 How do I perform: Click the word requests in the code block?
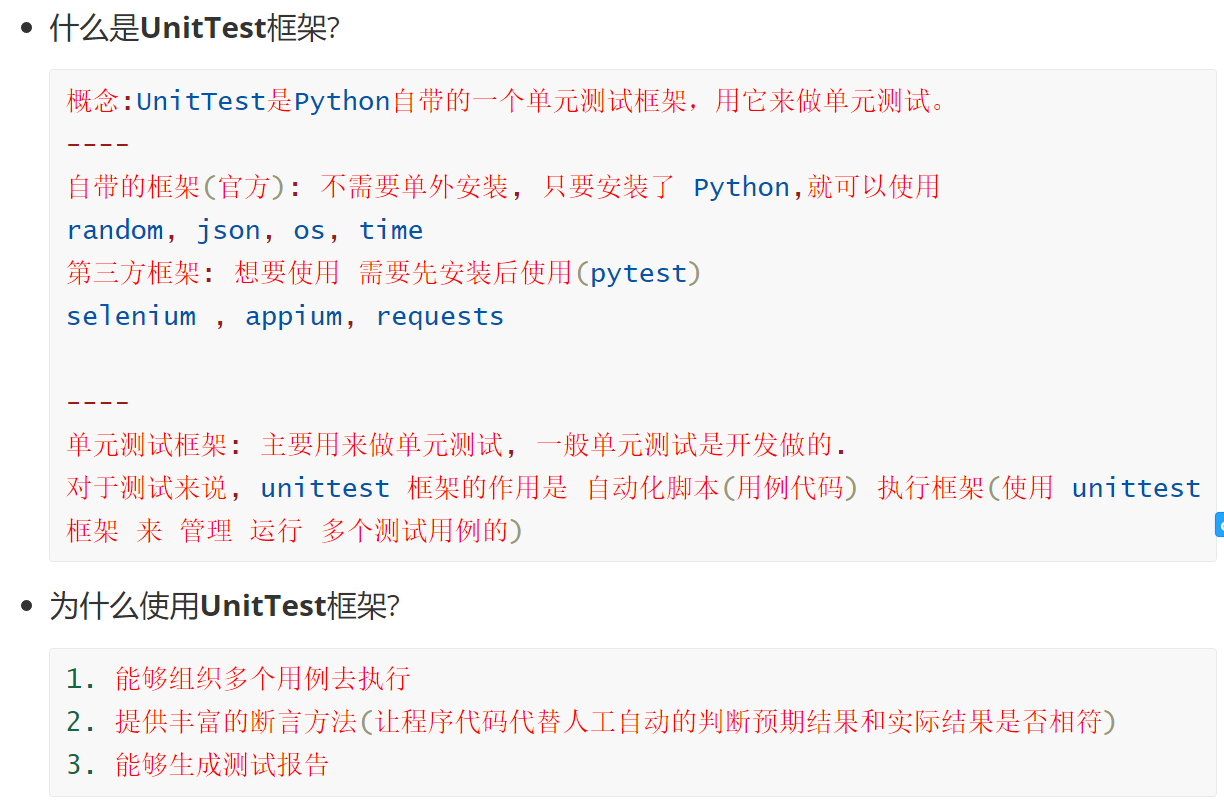coord(440,317)
